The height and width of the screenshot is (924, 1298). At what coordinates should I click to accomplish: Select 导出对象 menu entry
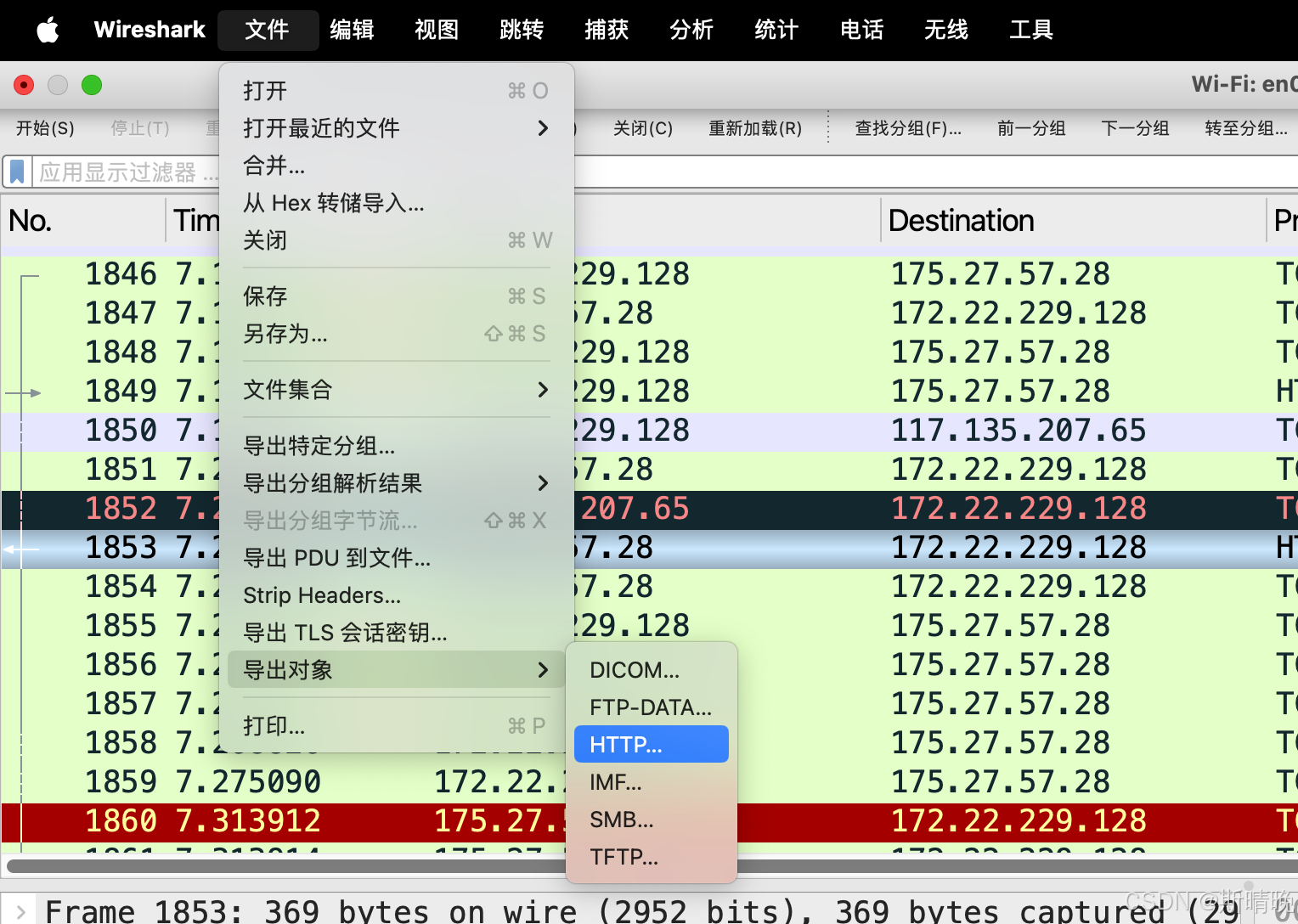[x=397, y=670]
